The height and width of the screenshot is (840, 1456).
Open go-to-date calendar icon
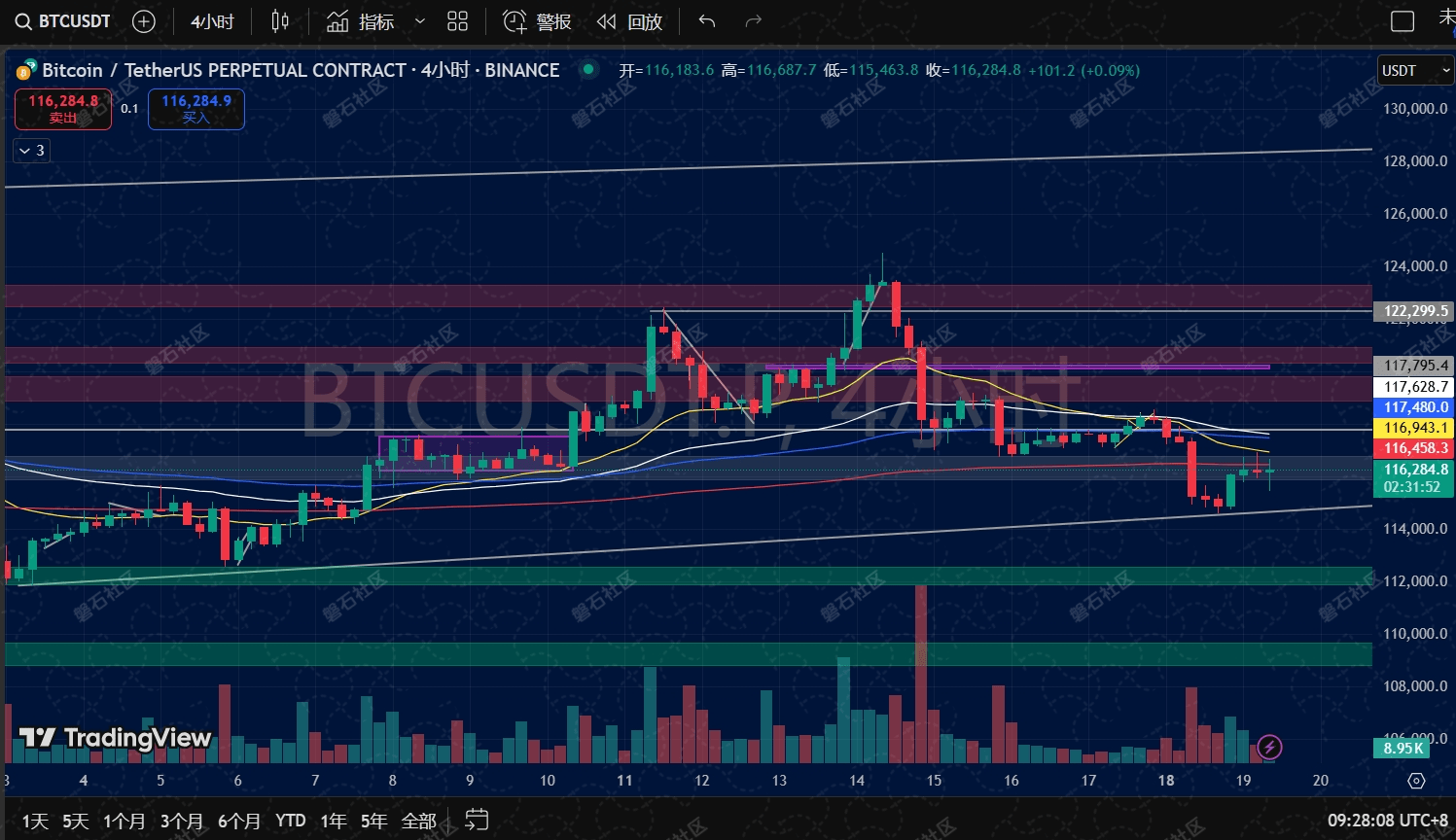[x=476, y=821]
